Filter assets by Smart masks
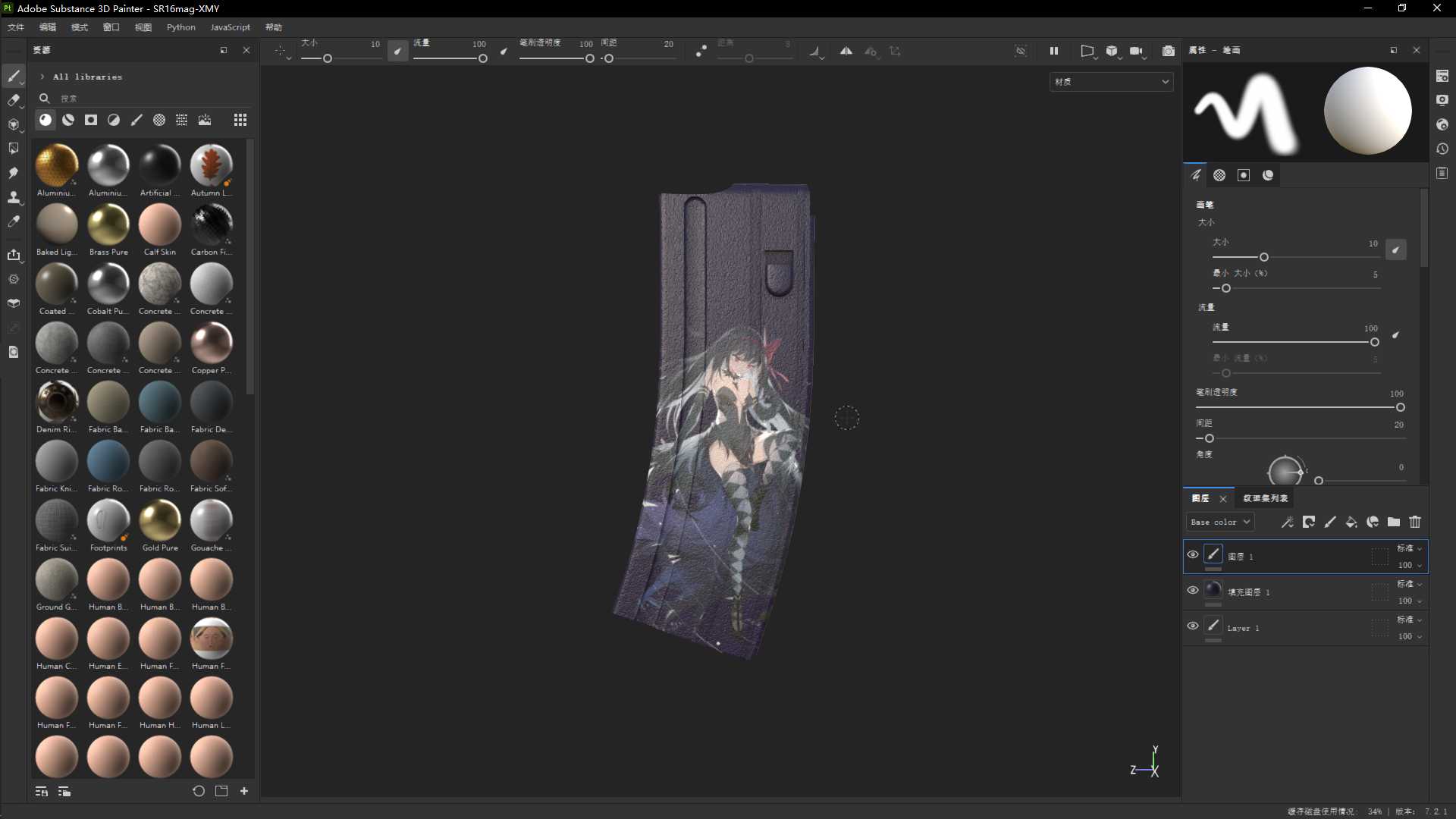This screenshot has height=819, width=1456. coord(91,120)
